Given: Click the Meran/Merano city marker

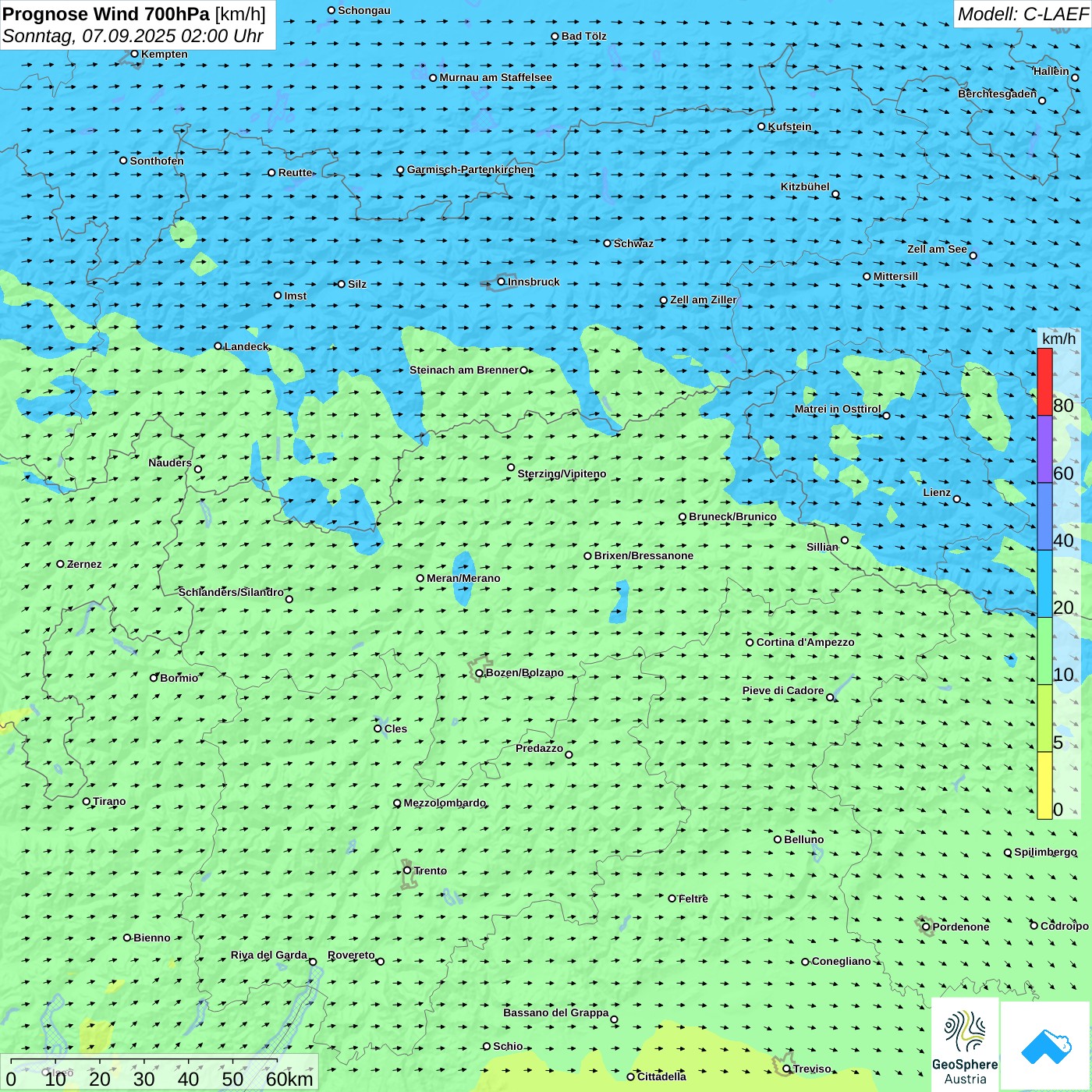Looking at the screenshot, I should (420, 578).
